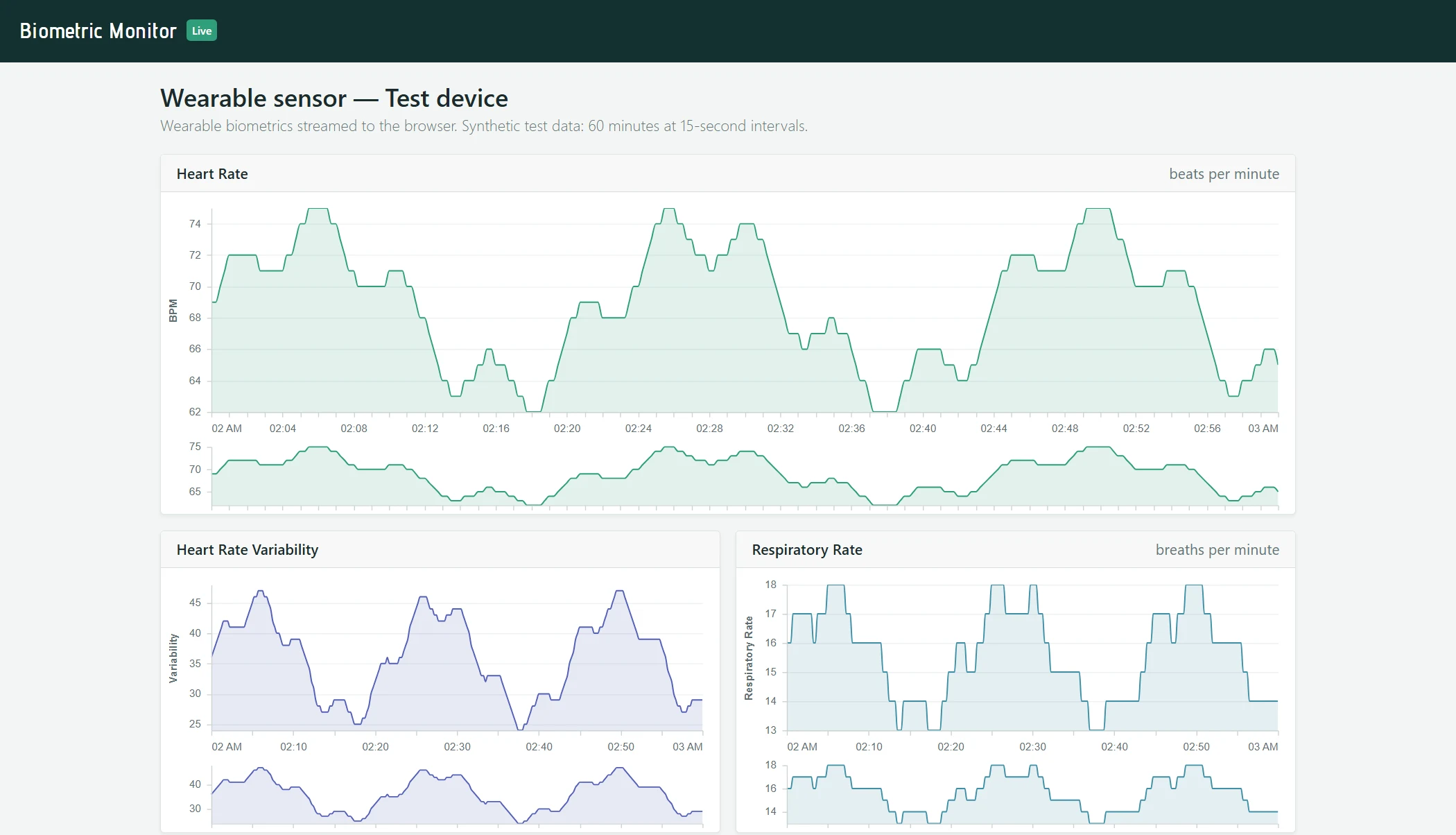Click the 45 value on Variability axis
This screenshot has height=835, width=1456.
click(x=195, y=603)
